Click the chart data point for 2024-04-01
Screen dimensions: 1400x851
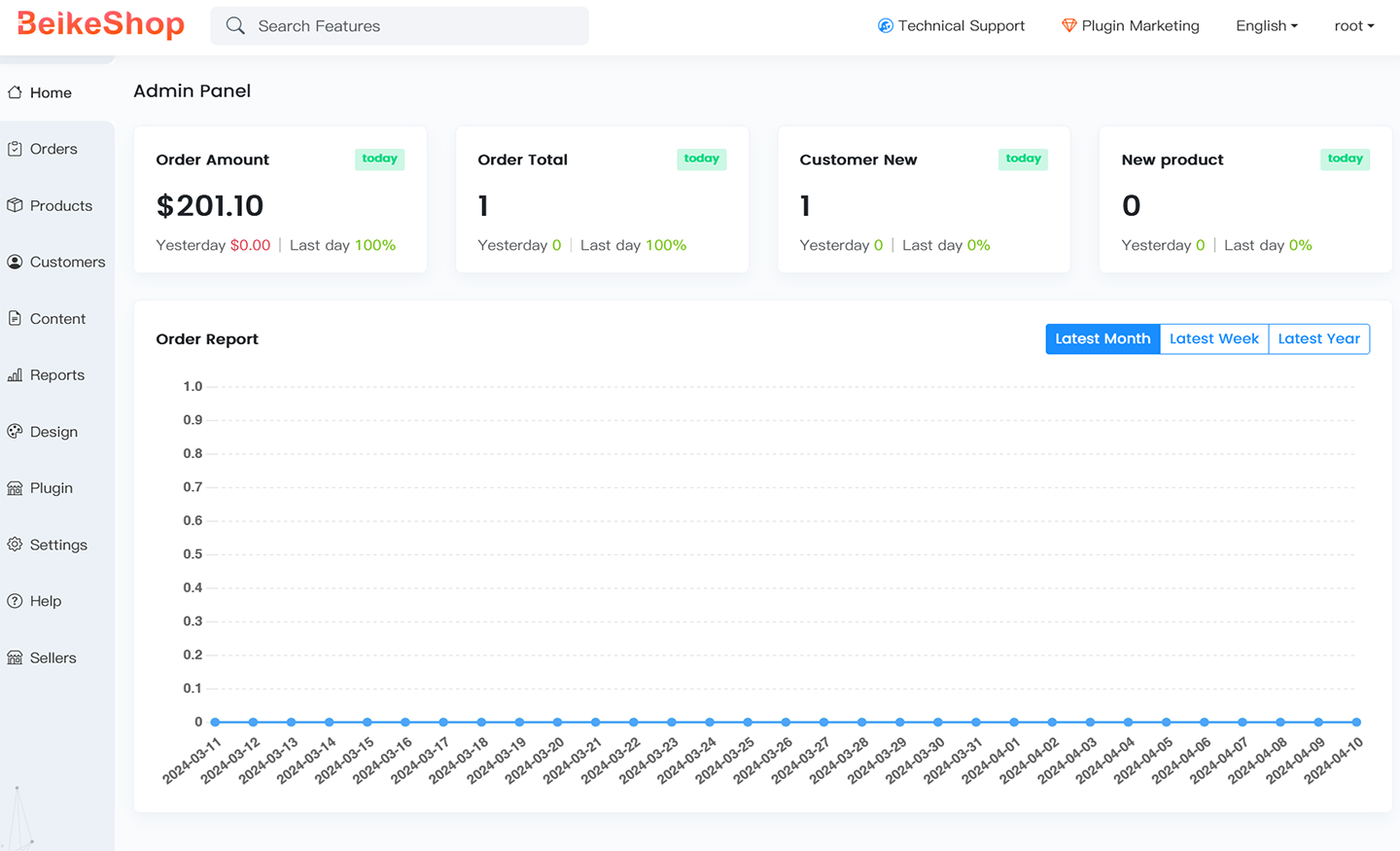(x=1014, y=722)
